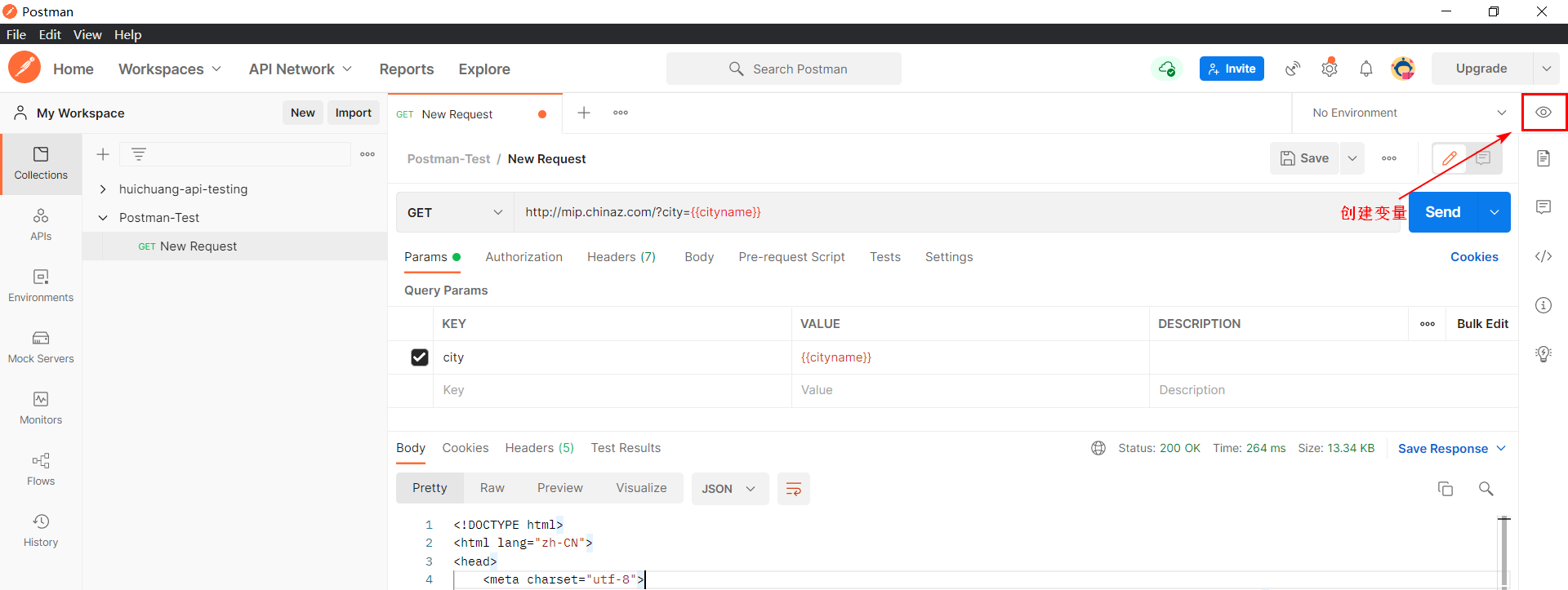Open tab options ellipsis next to plus

pos(621,113)
